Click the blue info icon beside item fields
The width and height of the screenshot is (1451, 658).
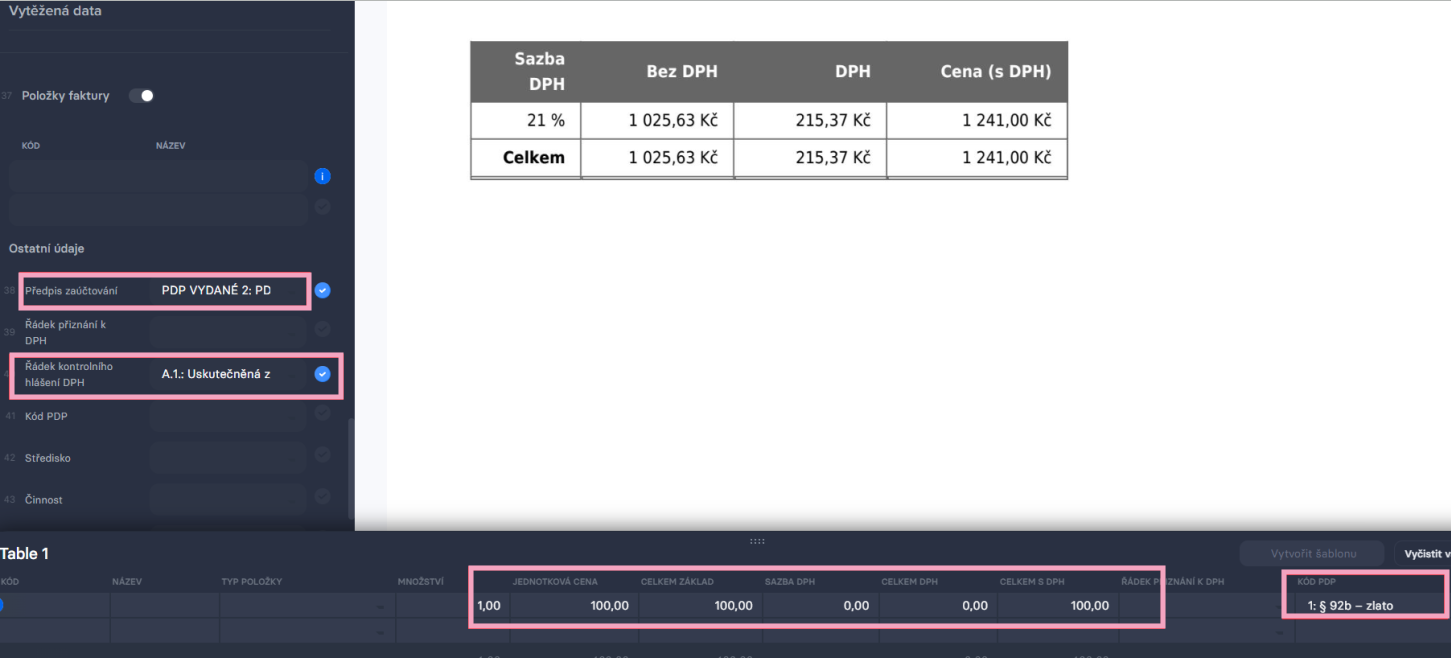coord(322,176)
